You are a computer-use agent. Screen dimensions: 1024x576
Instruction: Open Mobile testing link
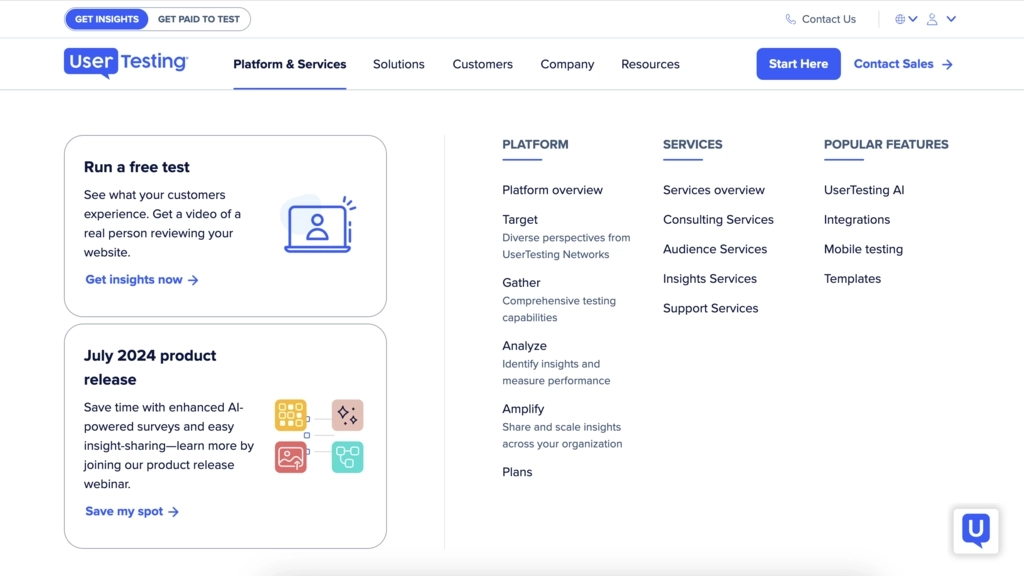[x=863, y=249]
